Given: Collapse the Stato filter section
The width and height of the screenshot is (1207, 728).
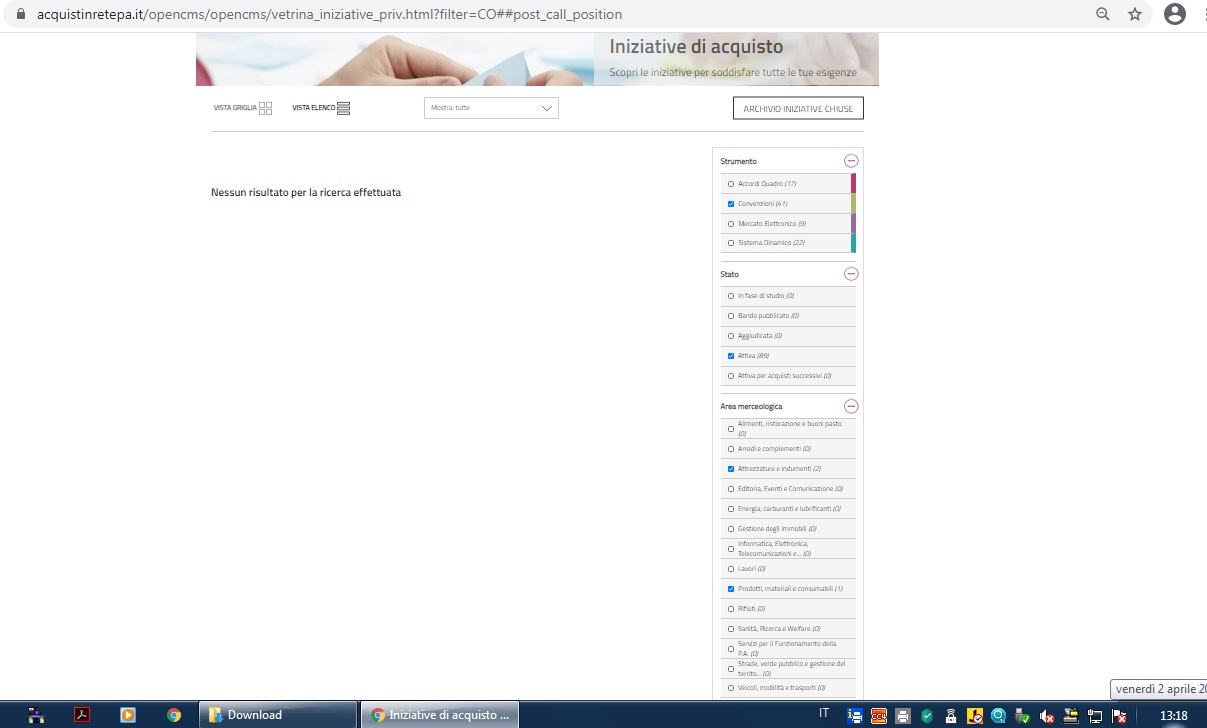Looking at the screenshot, I should (851, 274).
